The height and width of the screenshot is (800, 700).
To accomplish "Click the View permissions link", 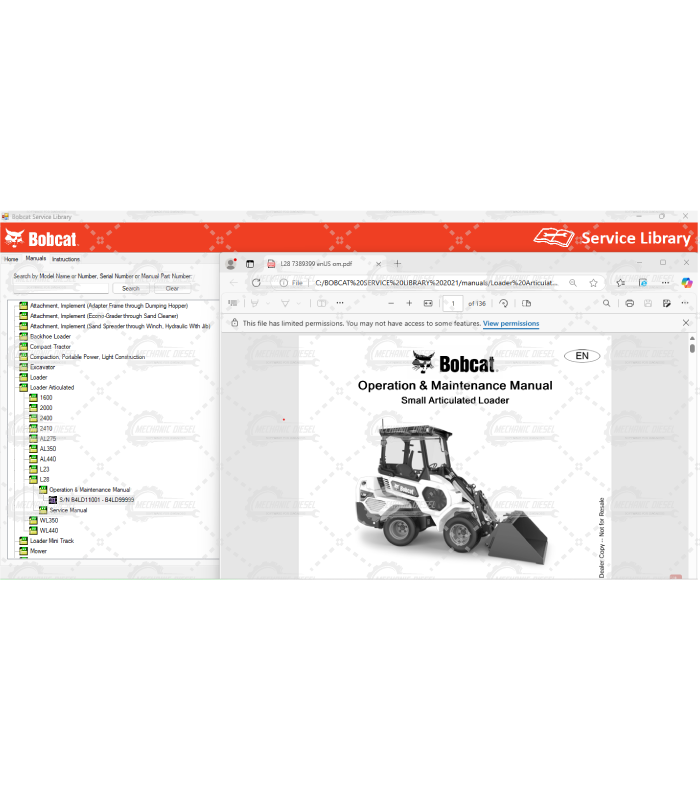I will 511,324.
